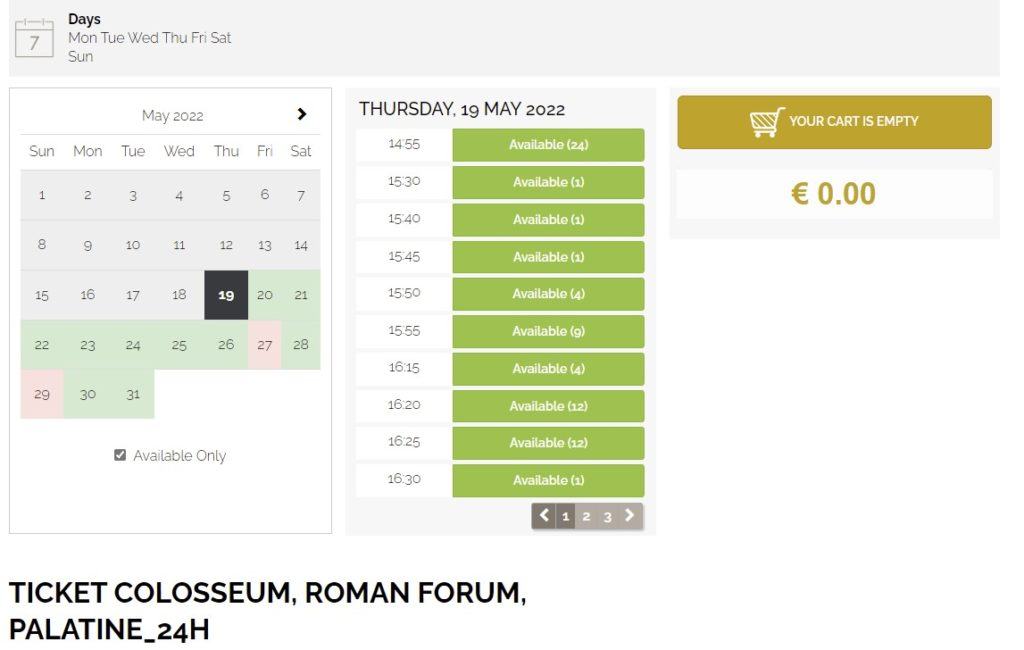Go to previous page of time slots
Screen dimensions: 1024x650
(543, 516)
